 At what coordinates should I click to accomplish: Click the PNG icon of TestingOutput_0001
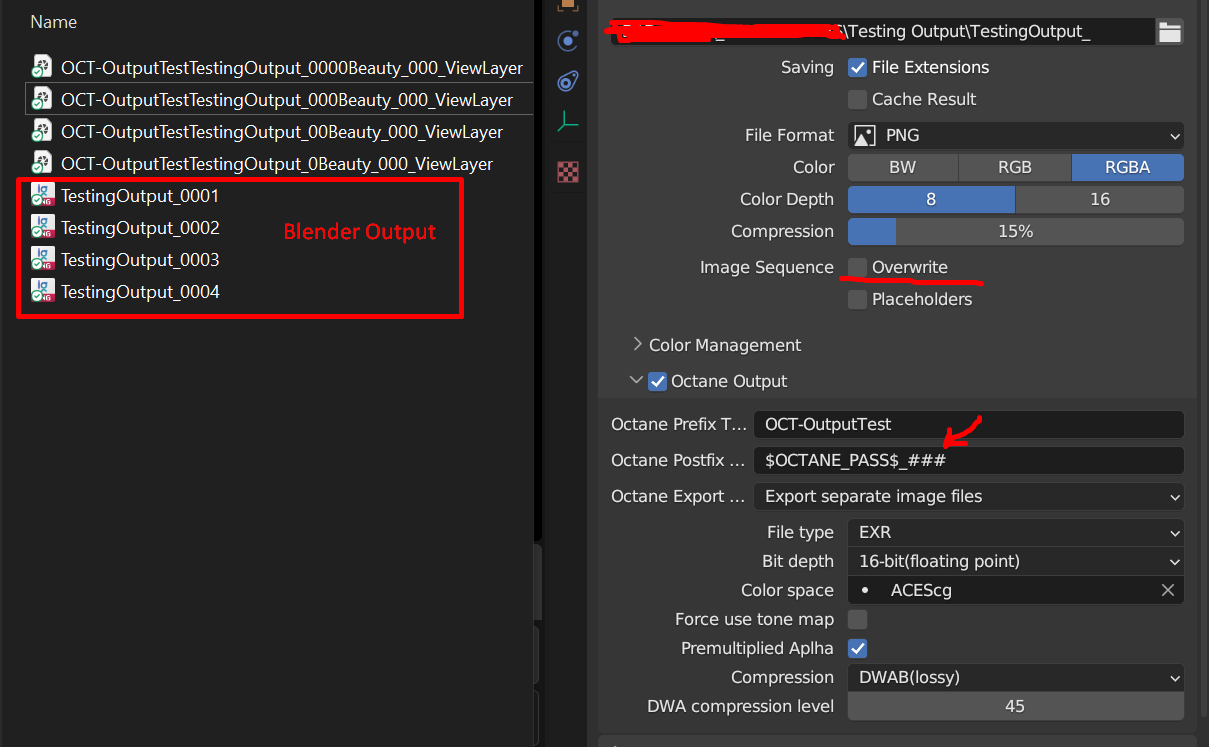(x=42, y=196)
